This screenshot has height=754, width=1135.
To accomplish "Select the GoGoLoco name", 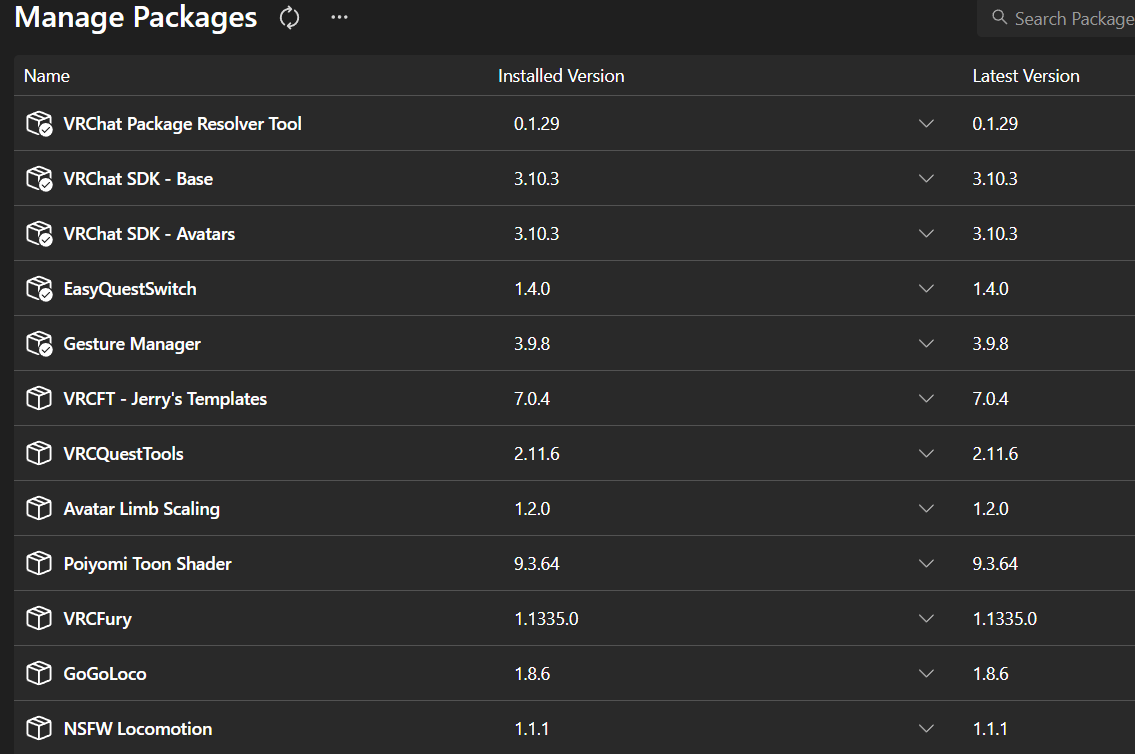I will [105, 674].
